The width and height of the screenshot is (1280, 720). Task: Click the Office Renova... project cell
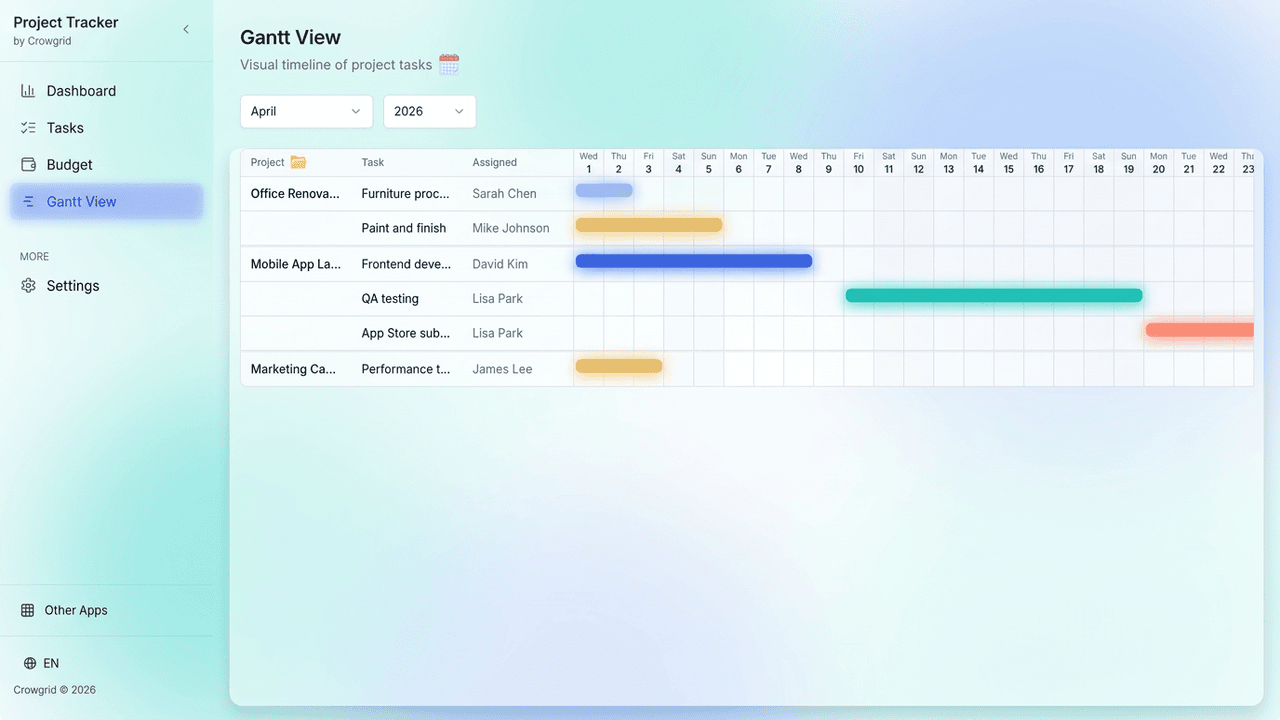(295, 194)
